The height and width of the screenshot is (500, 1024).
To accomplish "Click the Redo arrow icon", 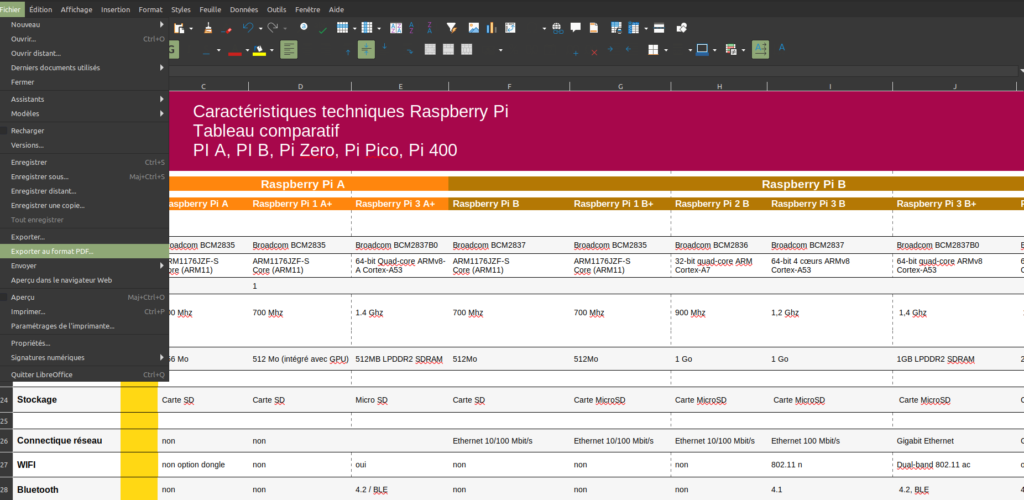I will pos(272,28).
